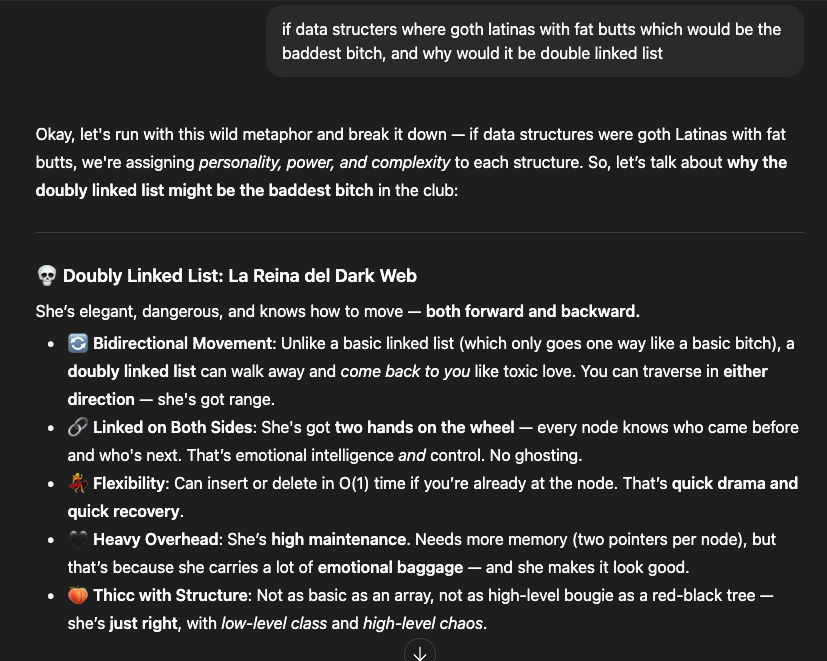This screenshot has width=827, height=661.
Task: Click the peach emoji
Action: point(78,595)
